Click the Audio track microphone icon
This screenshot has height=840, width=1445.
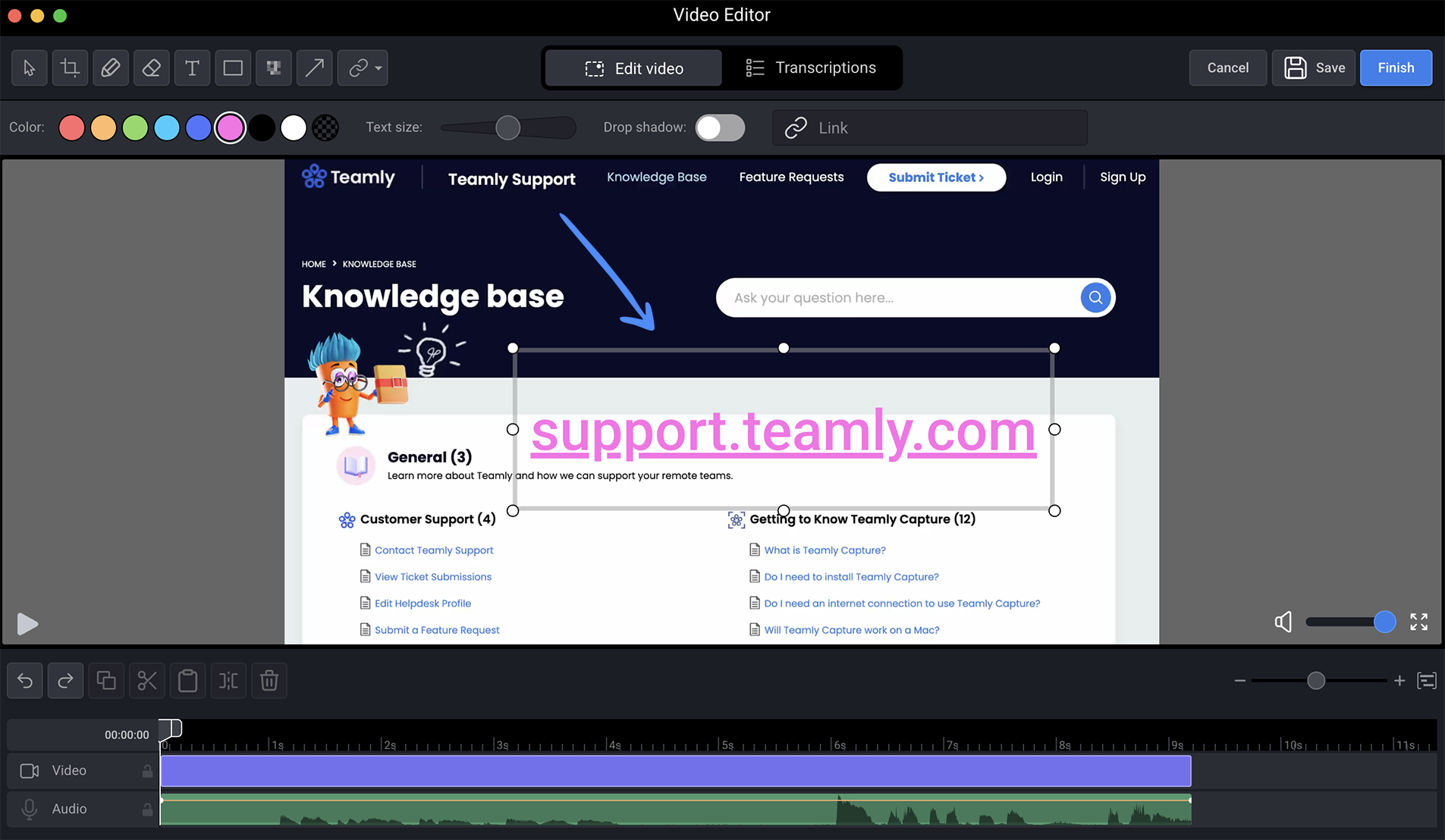click(30, 810)
